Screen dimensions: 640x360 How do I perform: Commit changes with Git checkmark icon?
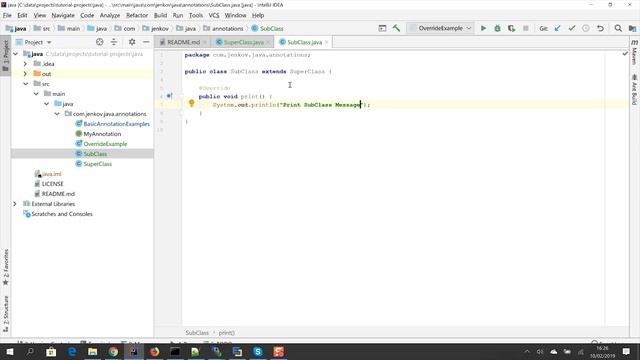click(x=571, y=28)
